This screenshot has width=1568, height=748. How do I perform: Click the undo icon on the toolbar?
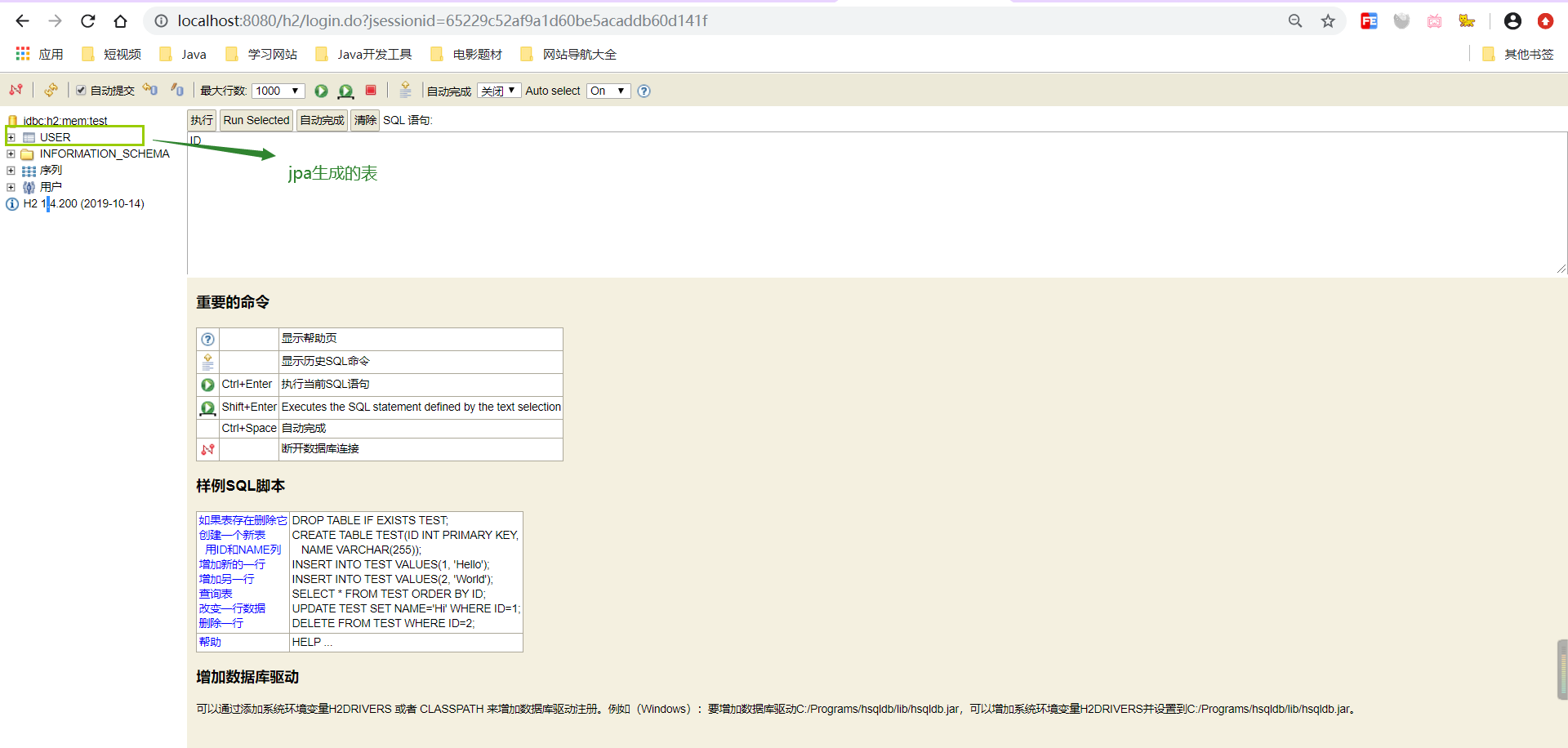(149, 90)
